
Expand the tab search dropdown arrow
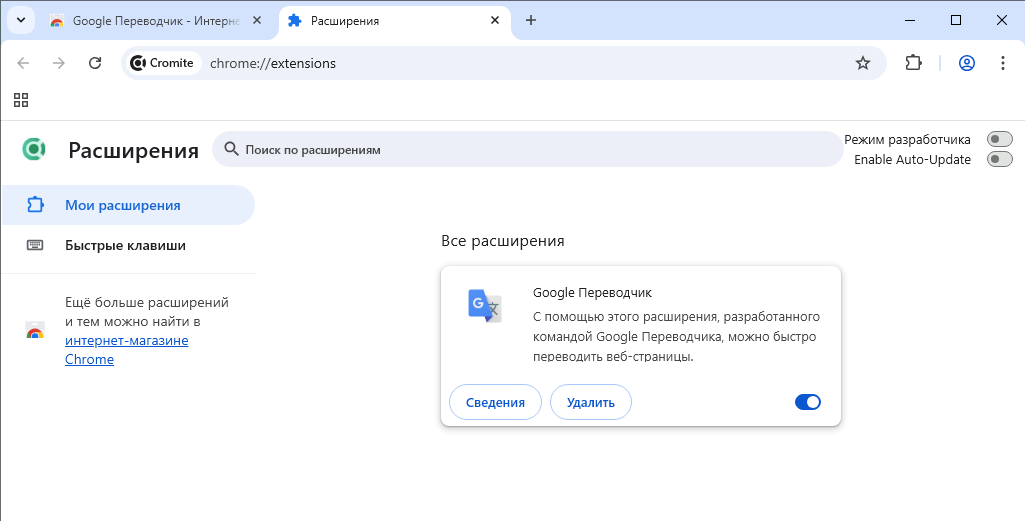click(x=21, y=20)
